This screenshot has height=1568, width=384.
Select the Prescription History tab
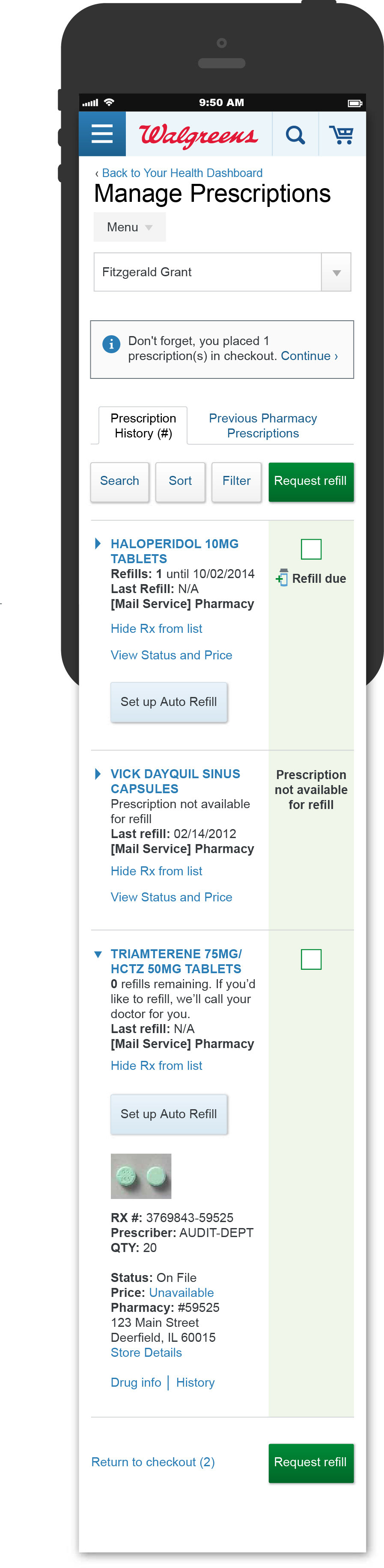(143, 425)
